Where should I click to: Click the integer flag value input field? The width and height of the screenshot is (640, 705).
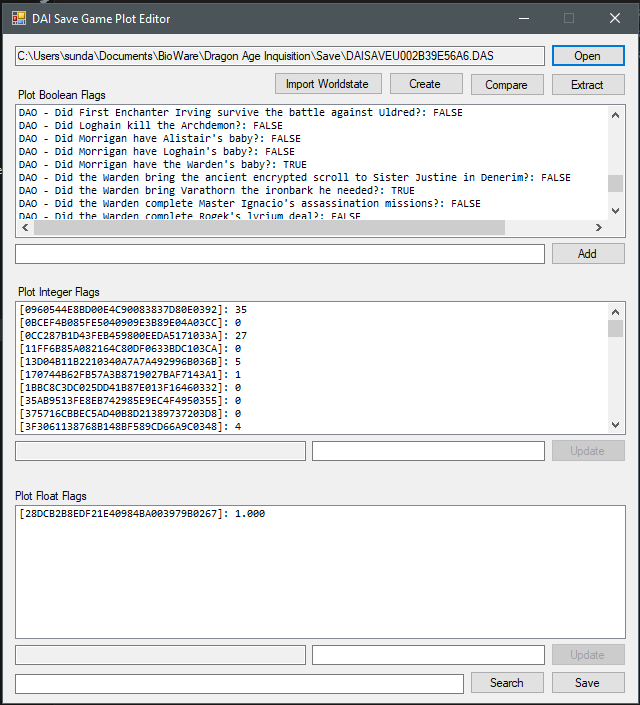[428, 451]
